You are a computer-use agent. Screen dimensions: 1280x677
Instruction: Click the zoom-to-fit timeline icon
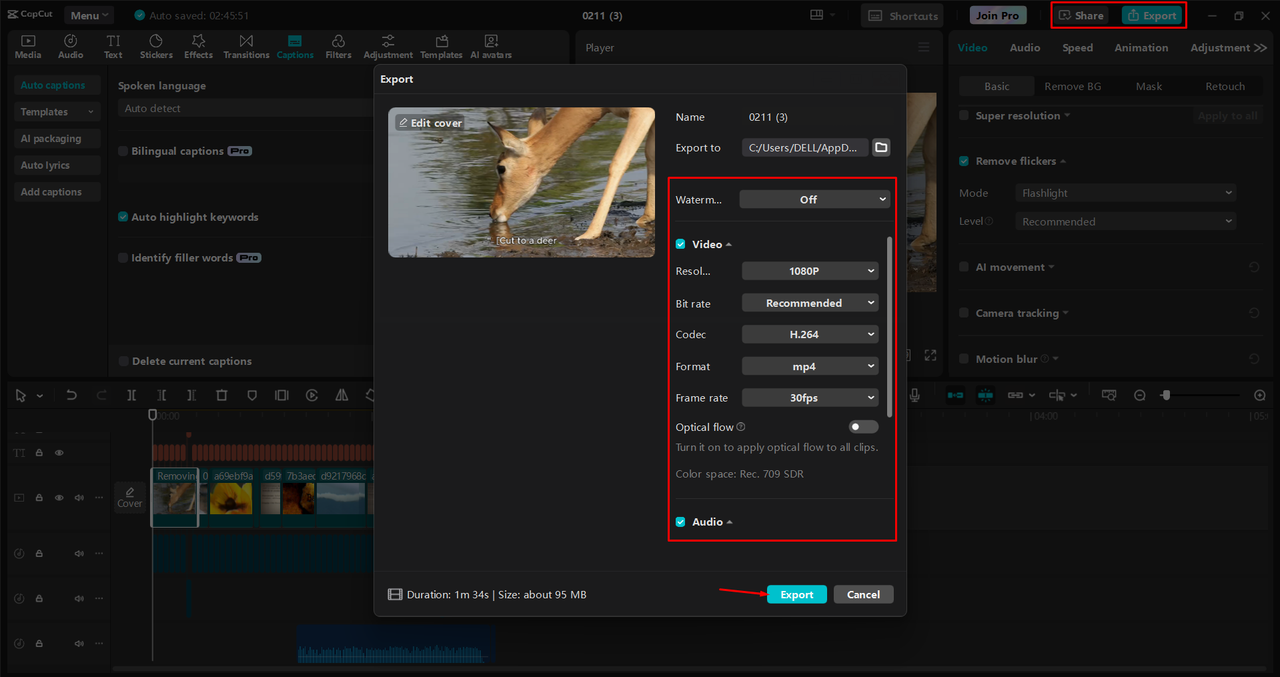click(x=1108, y=396)
